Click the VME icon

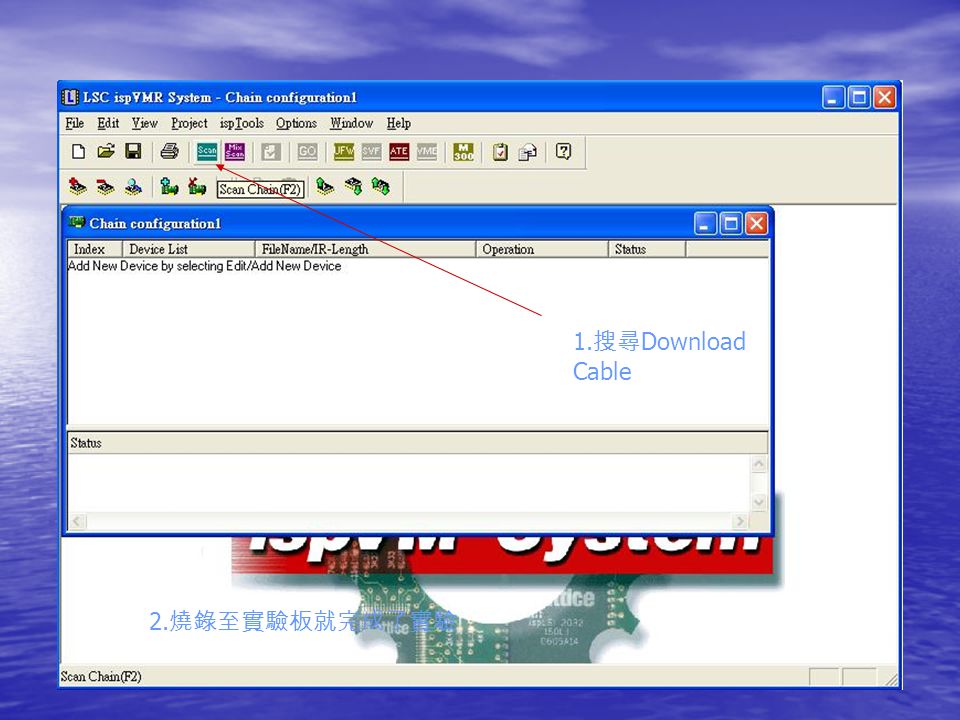tap(427, 151)
